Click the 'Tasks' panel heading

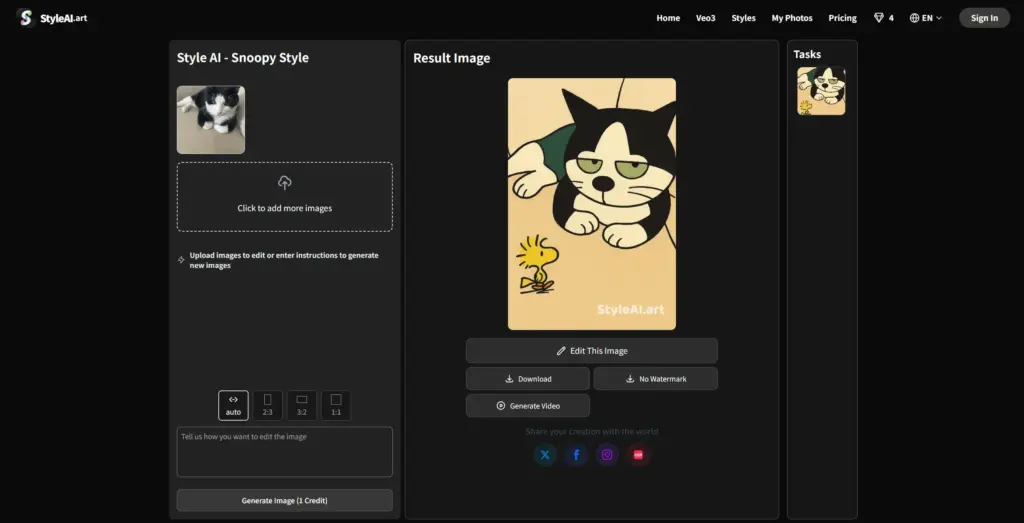coord(807,54)
